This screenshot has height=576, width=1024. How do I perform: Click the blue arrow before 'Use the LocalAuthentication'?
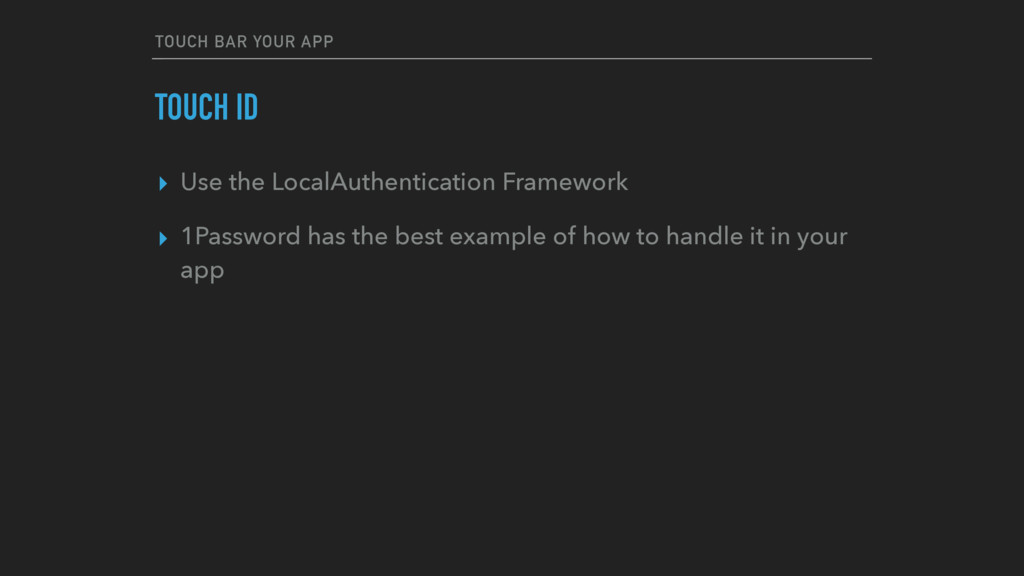coord(163,184)
